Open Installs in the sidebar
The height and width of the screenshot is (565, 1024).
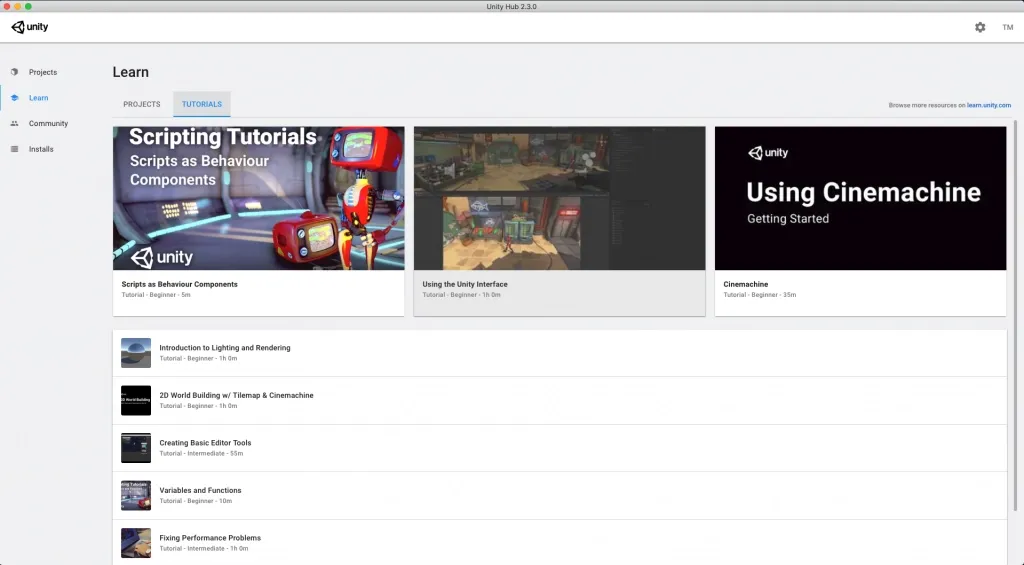pyautogui.click(x=41, y=149)
